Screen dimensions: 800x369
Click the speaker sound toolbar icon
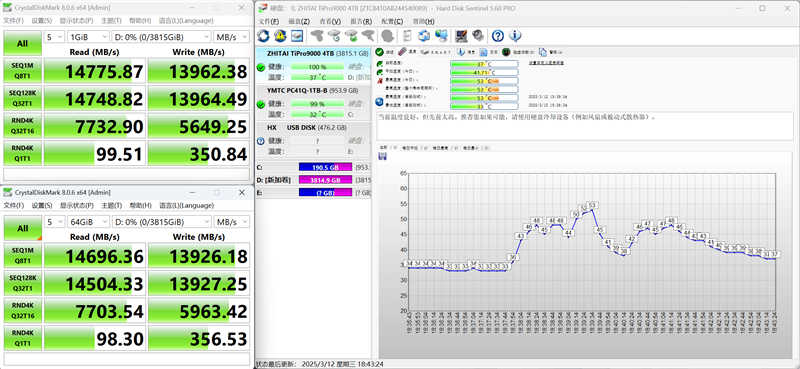pos(478,36)
